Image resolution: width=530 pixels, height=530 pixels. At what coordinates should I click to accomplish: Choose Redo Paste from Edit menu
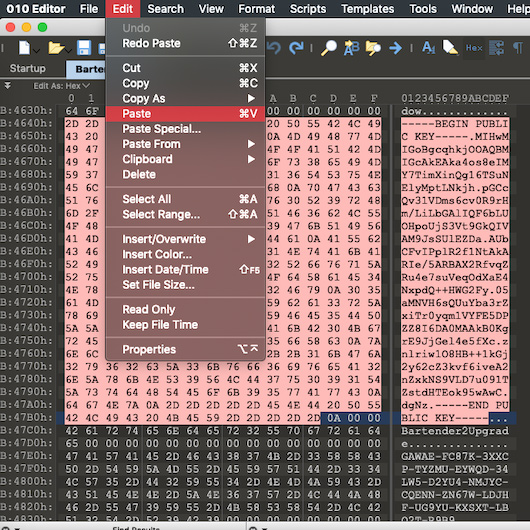click(185, 43)
